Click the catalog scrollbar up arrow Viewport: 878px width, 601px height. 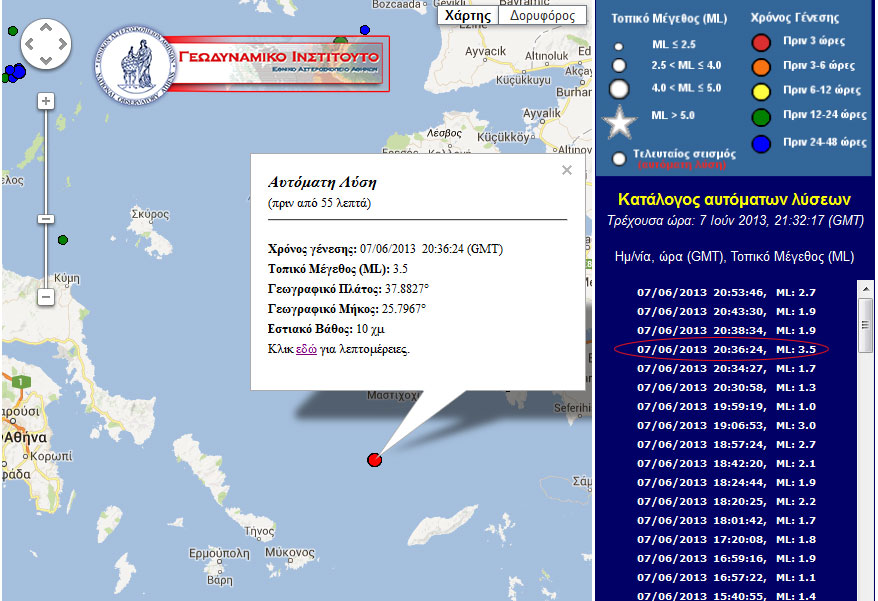click(x=865, y=288)
